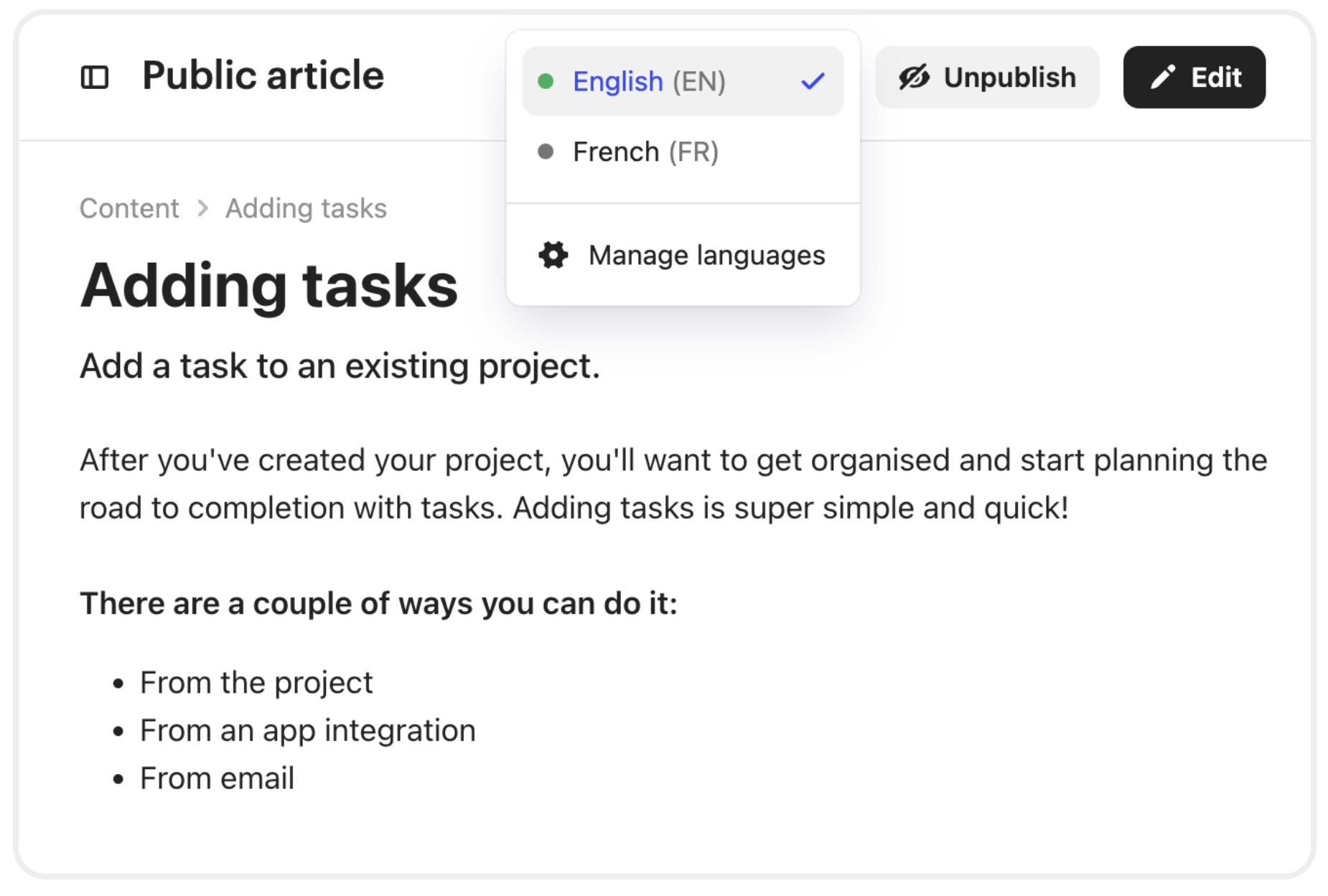Viewport: 1328px width, 896px height.
Task: Click the gear icon beside Manage languages
Action: pyautogui.click(x=553, y=255)
